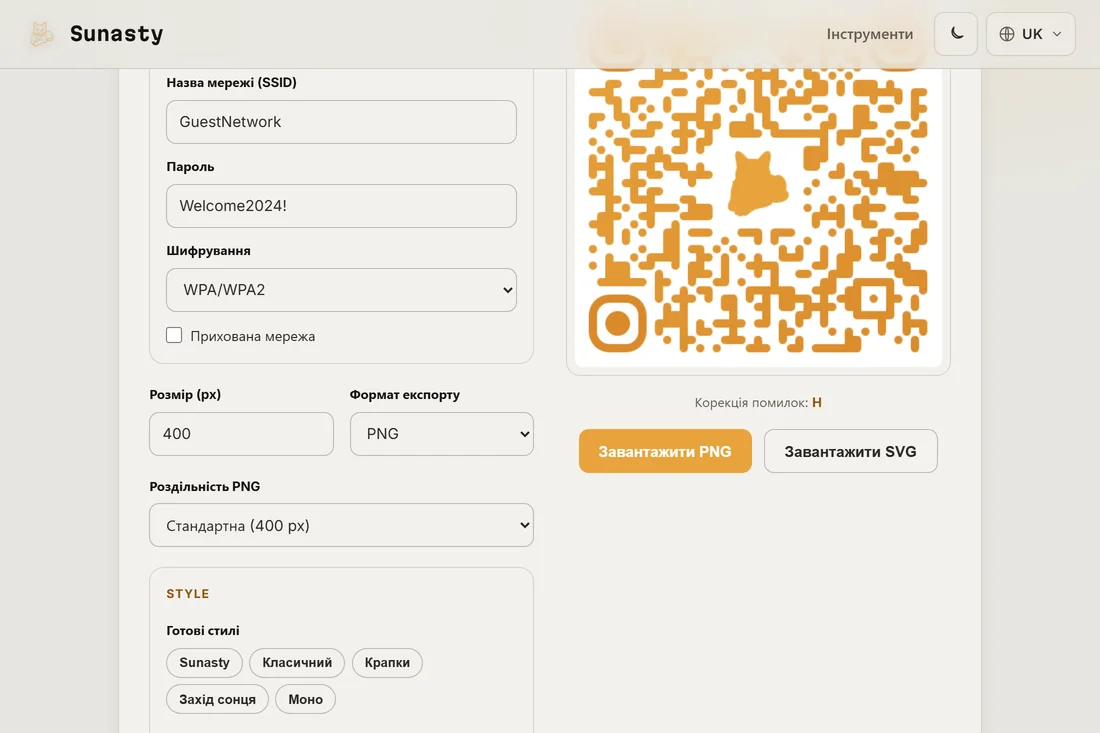1100x733 pixels.
Task: Open the export format PNG dropdown
Action: [x=441, y=433]
